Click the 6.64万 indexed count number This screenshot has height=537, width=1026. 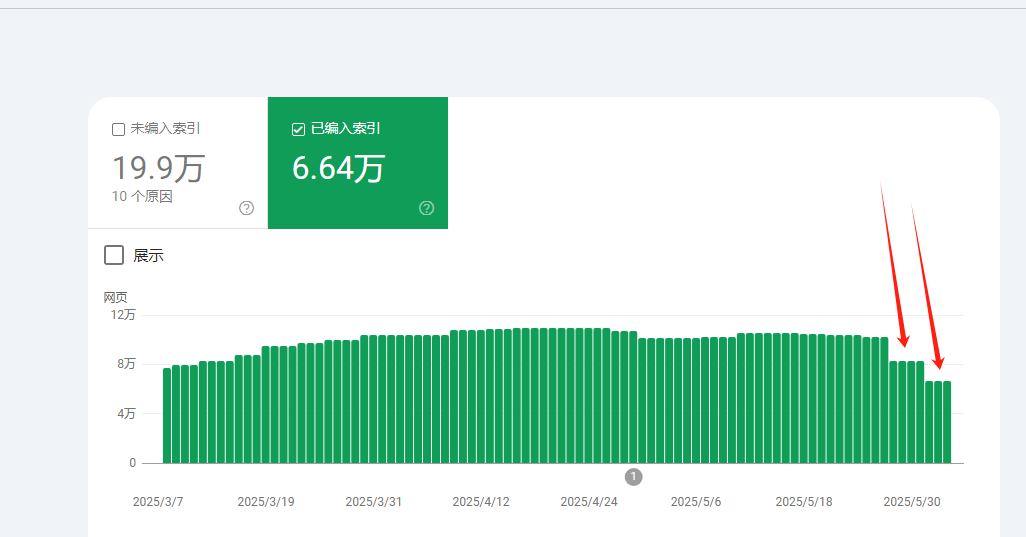pyautogui.click(x=338, y=169)
